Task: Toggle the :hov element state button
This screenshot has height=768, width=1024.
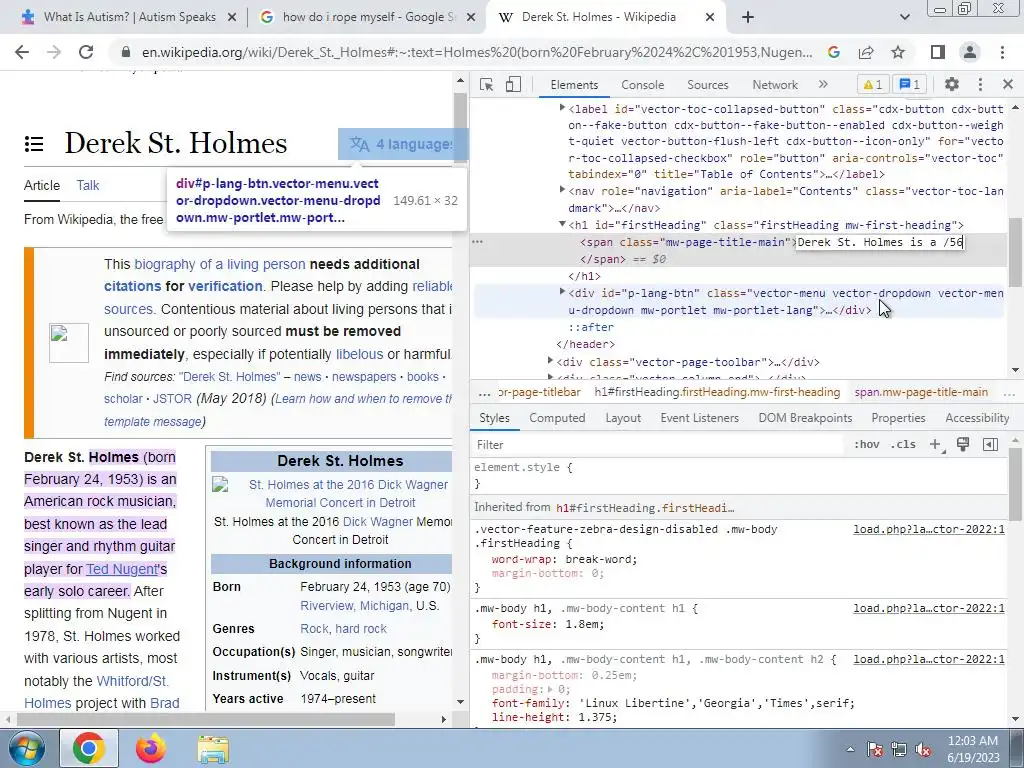Action: [867, 445]
